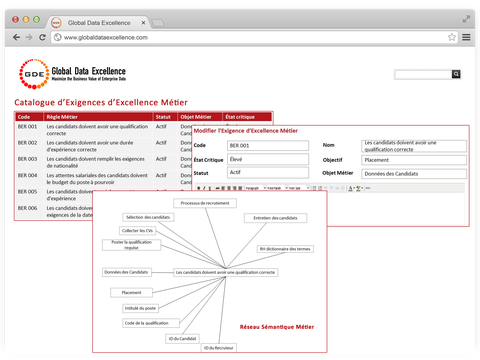The width and height of the screenshot is (480, 360).
Task: Select row BER 002 in the catalogue
Action: 103,146
